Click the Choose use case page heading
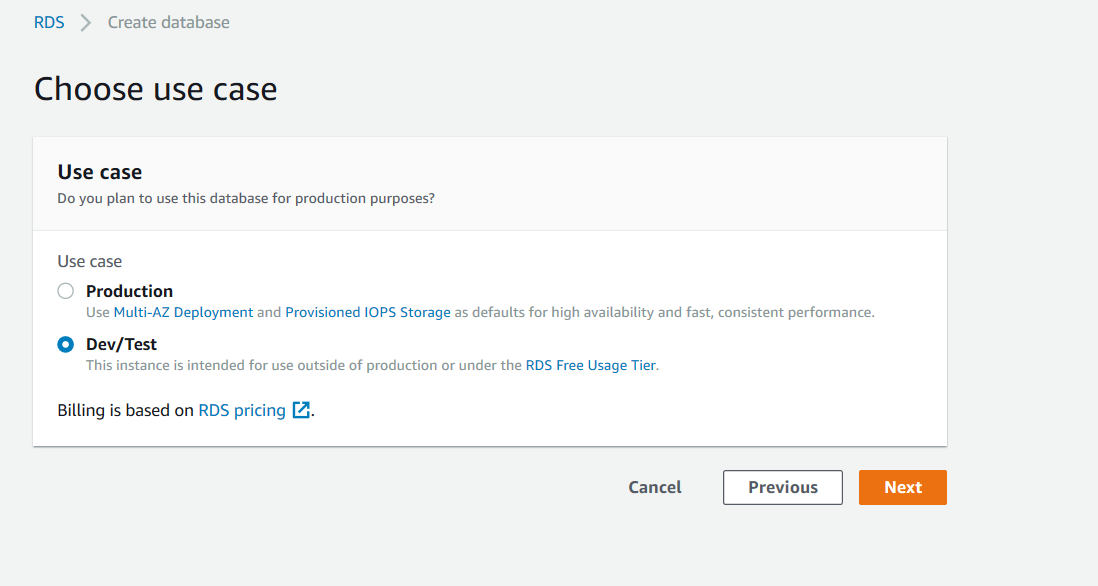The height and width of the screenshot is (586, 1098). (x=155, y=89)
